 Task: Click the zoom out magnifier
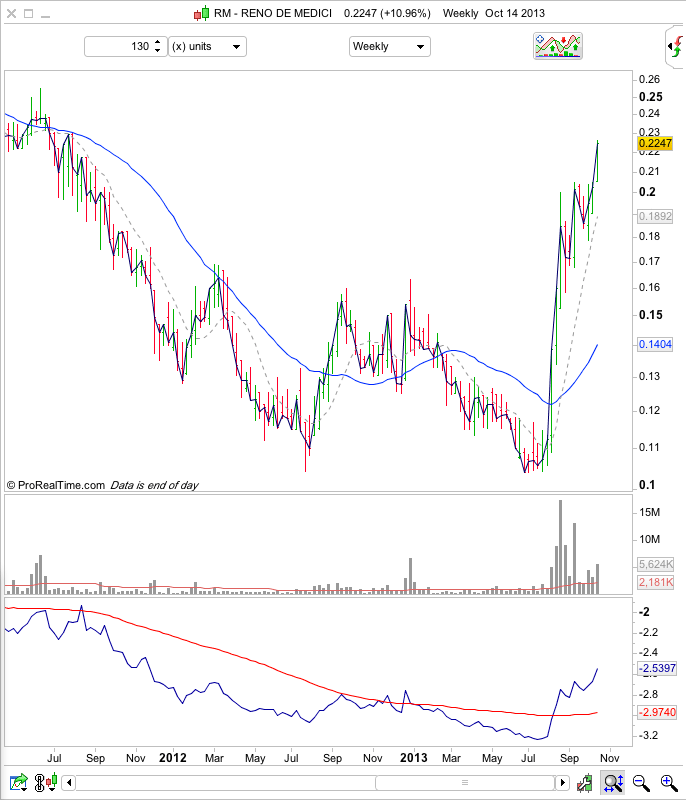(641, 783)
